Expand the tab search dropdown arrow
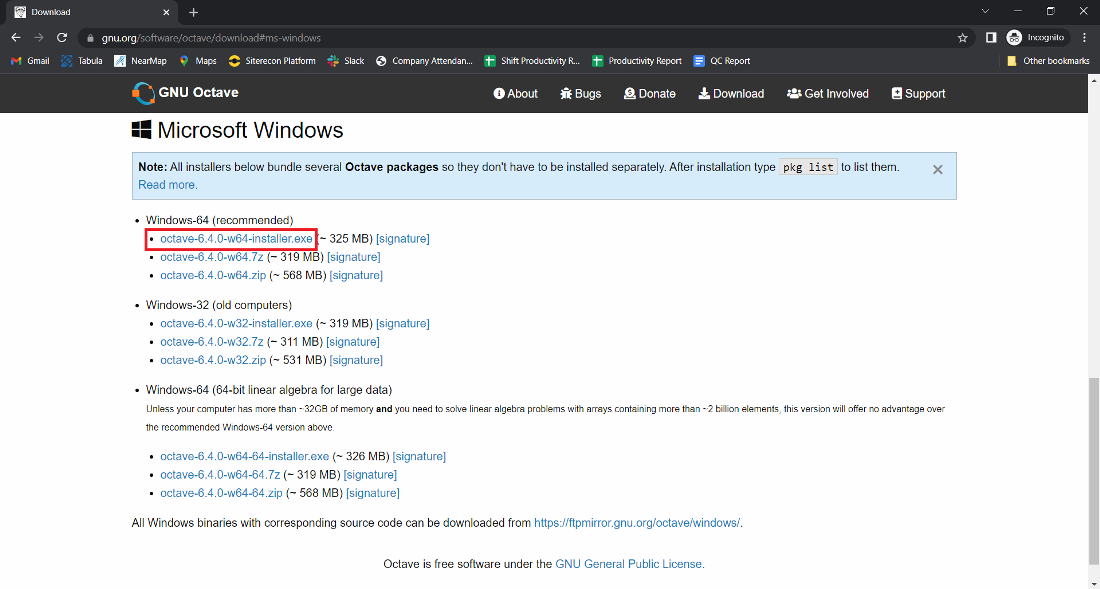Screen dimensions: 1100x589 point(985,11)
